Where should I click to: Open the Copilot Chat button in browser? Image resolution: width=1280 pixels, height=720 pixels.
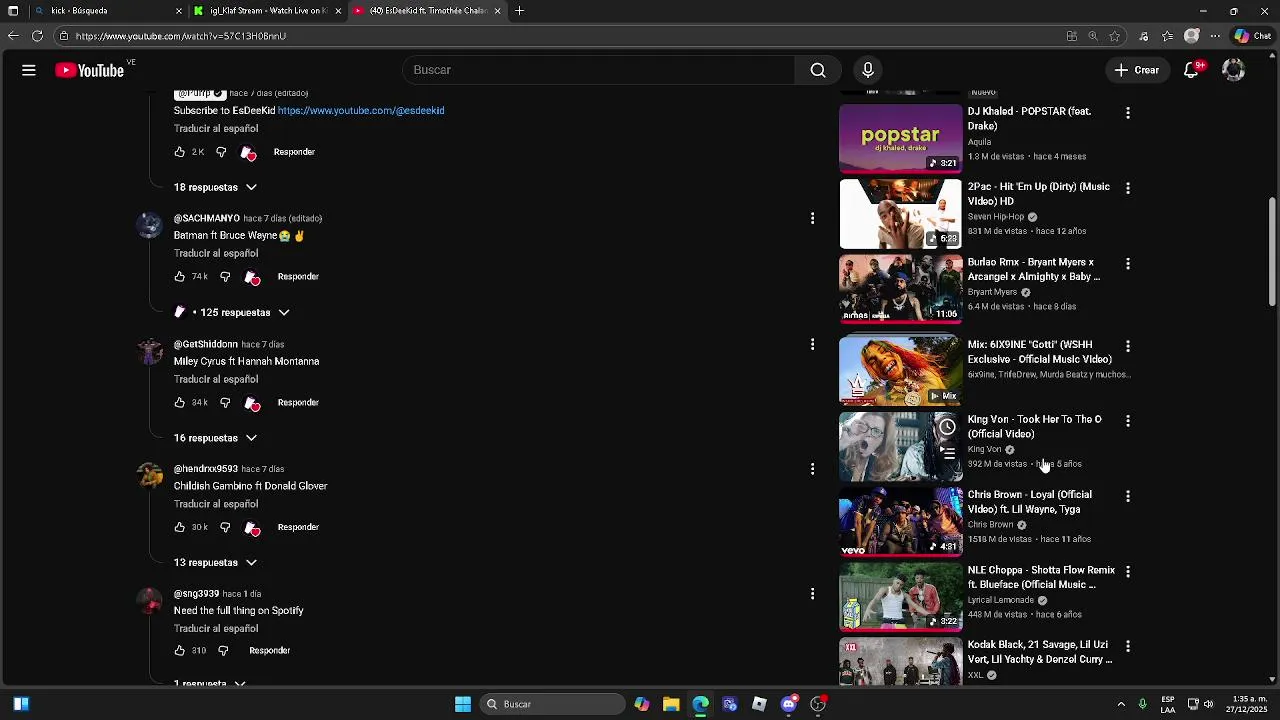(1252, 36)
